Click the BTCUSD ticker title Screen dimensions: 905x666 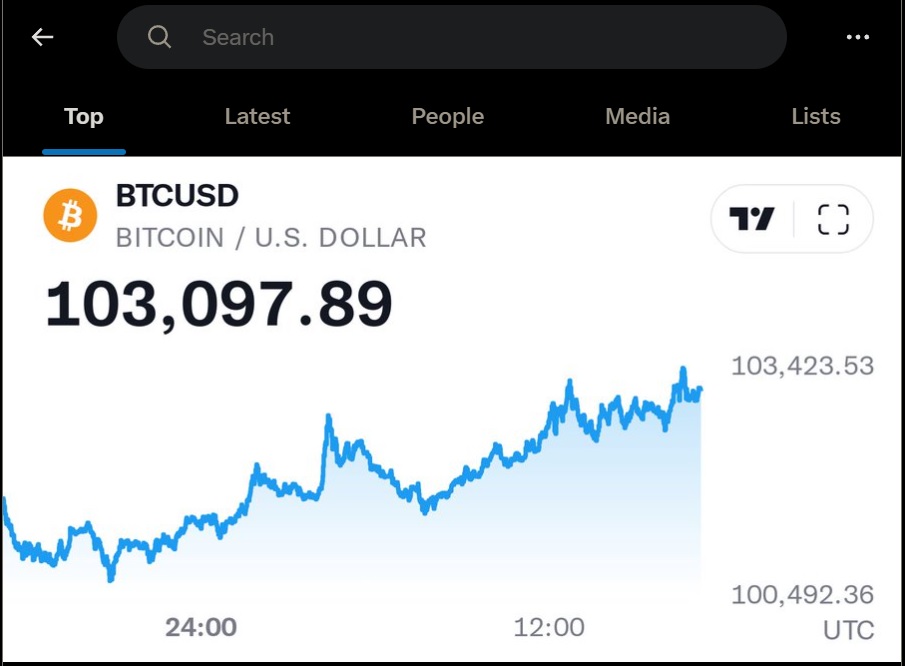tap(177, 195)
